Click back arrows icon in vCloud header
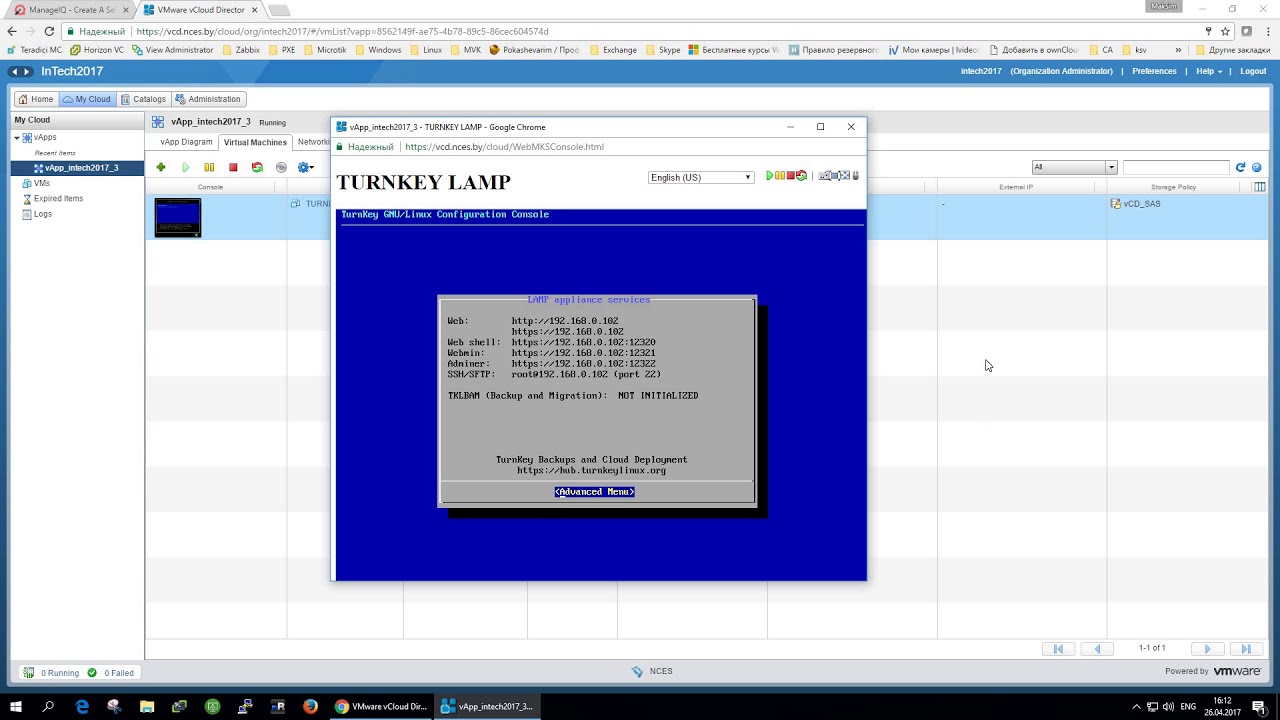This screenshot has width=1280, height=720. (x=14, y=71)
